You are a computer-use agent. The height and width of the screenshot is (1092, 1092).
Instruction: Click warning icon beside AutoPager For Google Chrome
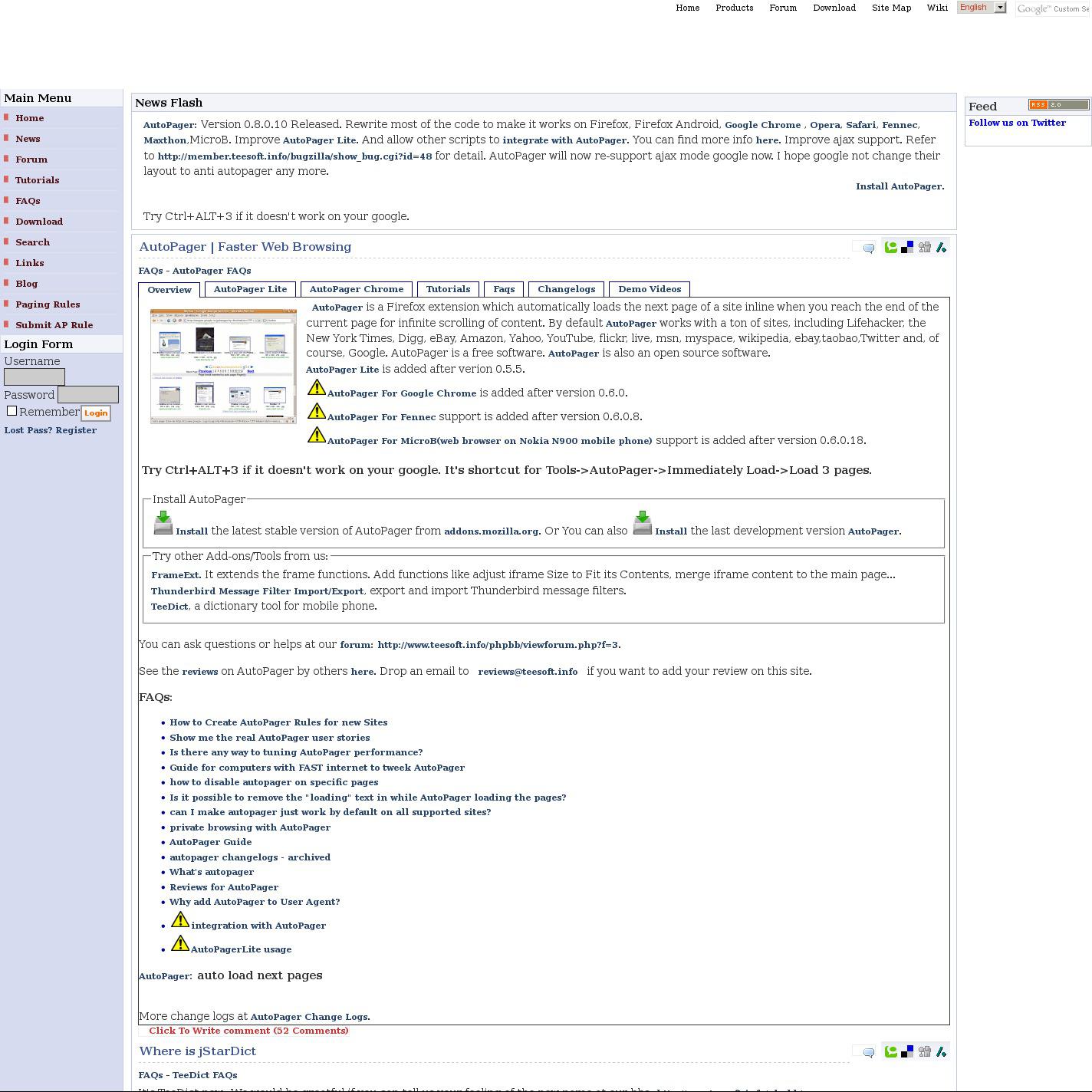coord(316,389)
